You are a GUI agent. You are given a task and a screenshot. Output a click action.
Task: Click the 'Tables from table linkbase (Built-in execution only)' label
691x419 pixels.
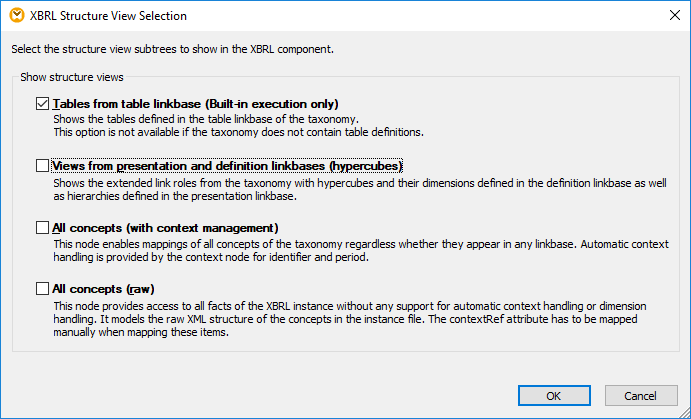(196, 104)
